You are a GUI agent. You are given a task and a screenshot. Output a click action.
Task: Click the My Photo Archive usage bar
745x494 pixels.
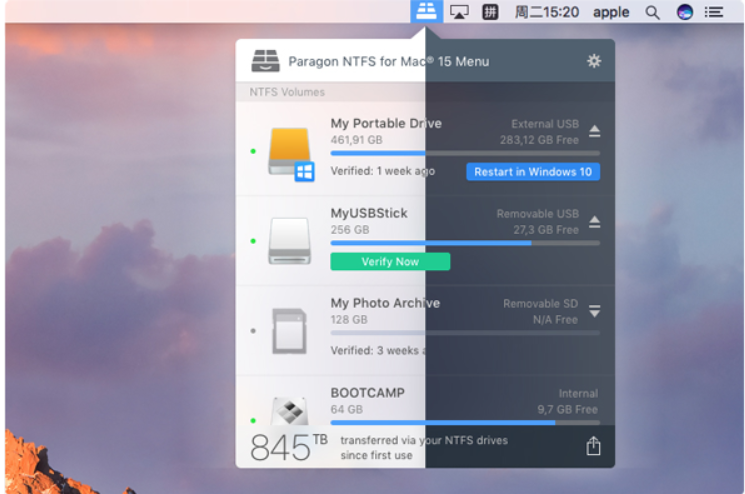(465, 332)
